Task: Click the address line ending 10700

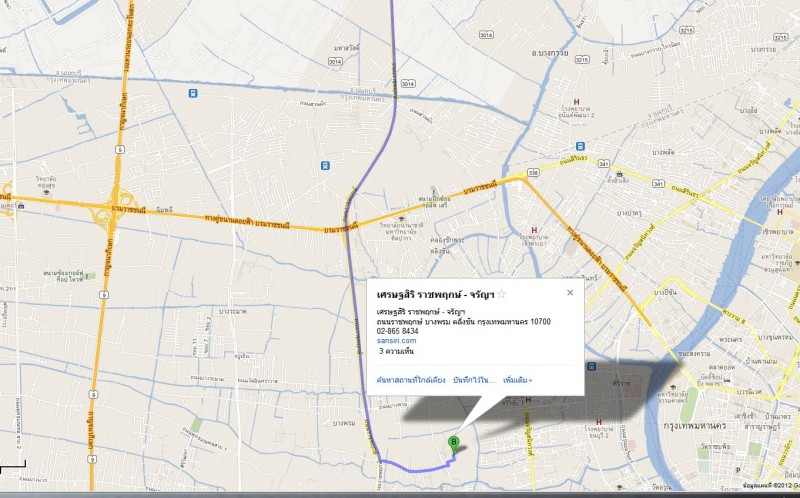Action: click(463, 321)
